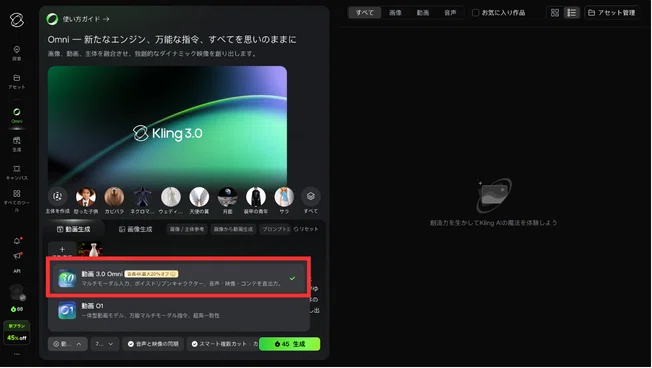652x368 pixels.
Task: Open the 使い方ガイド link
Action: coord(86,19)
